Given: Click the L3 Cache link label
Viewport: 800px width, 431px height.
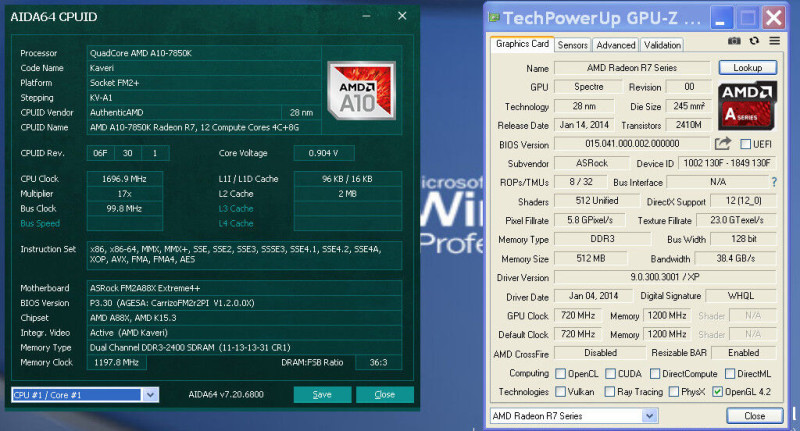Looking at the screenshot, I should pyautogui.click(x=236, y=209).
